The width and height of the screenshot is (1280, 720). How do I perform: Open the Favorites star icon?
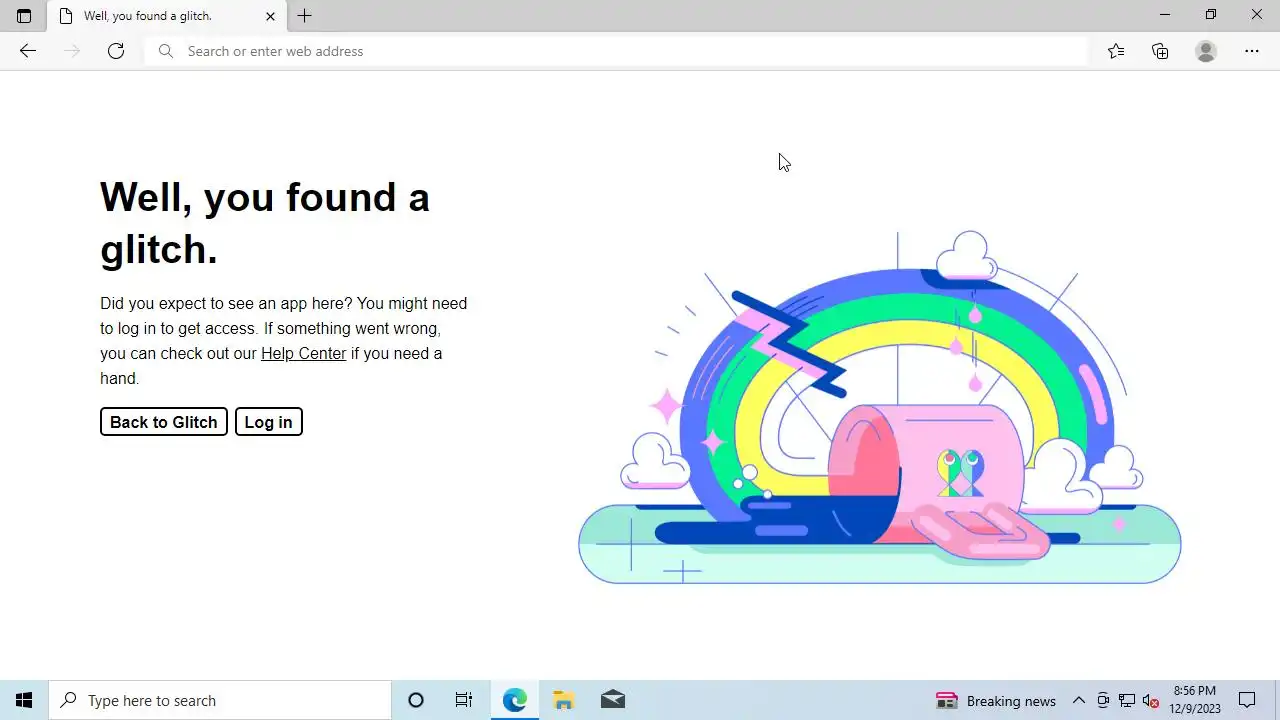click(1116, 51)
